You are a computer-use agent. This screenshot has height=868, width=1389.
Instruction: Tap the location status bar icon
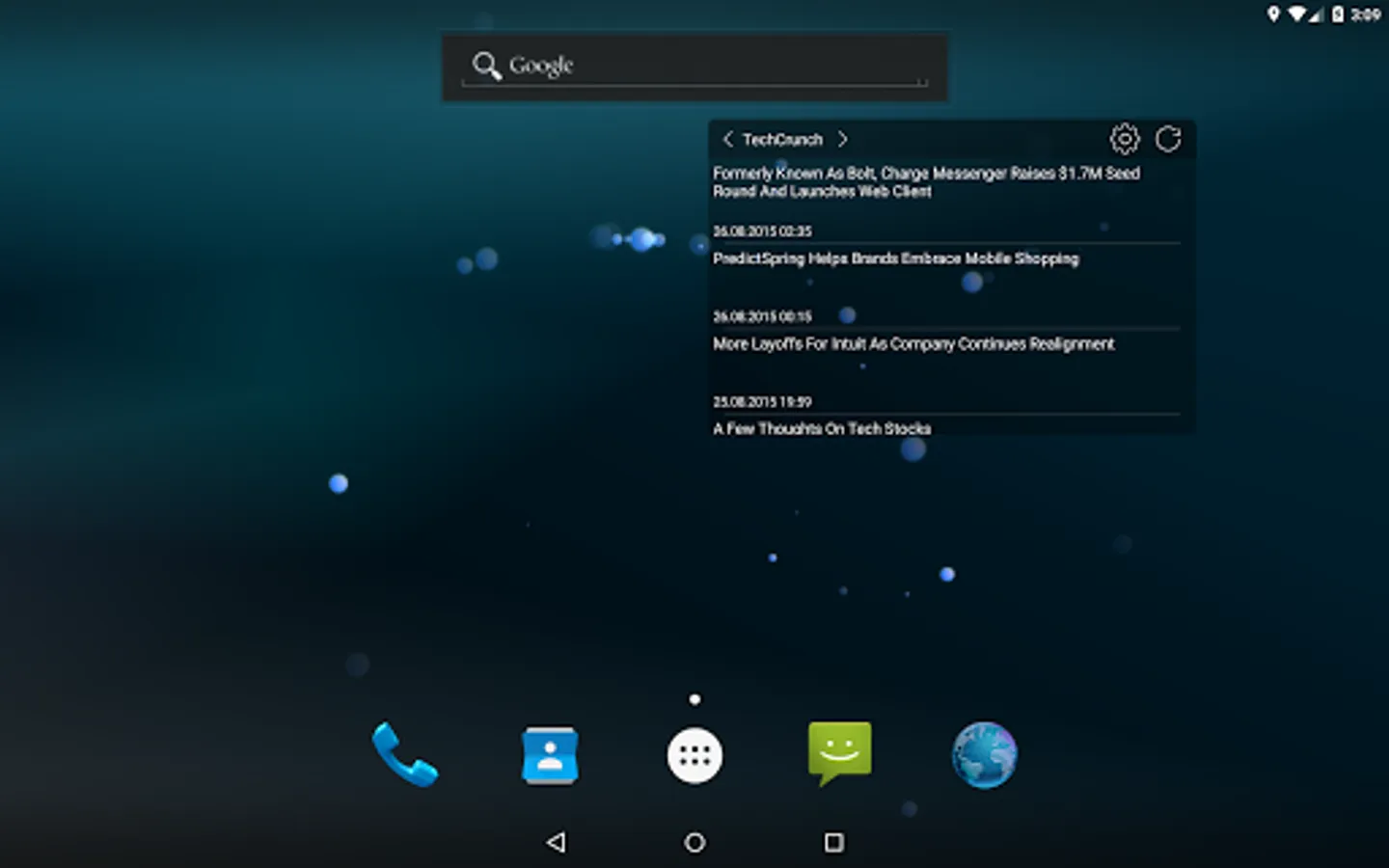(x=1273, y=14)
